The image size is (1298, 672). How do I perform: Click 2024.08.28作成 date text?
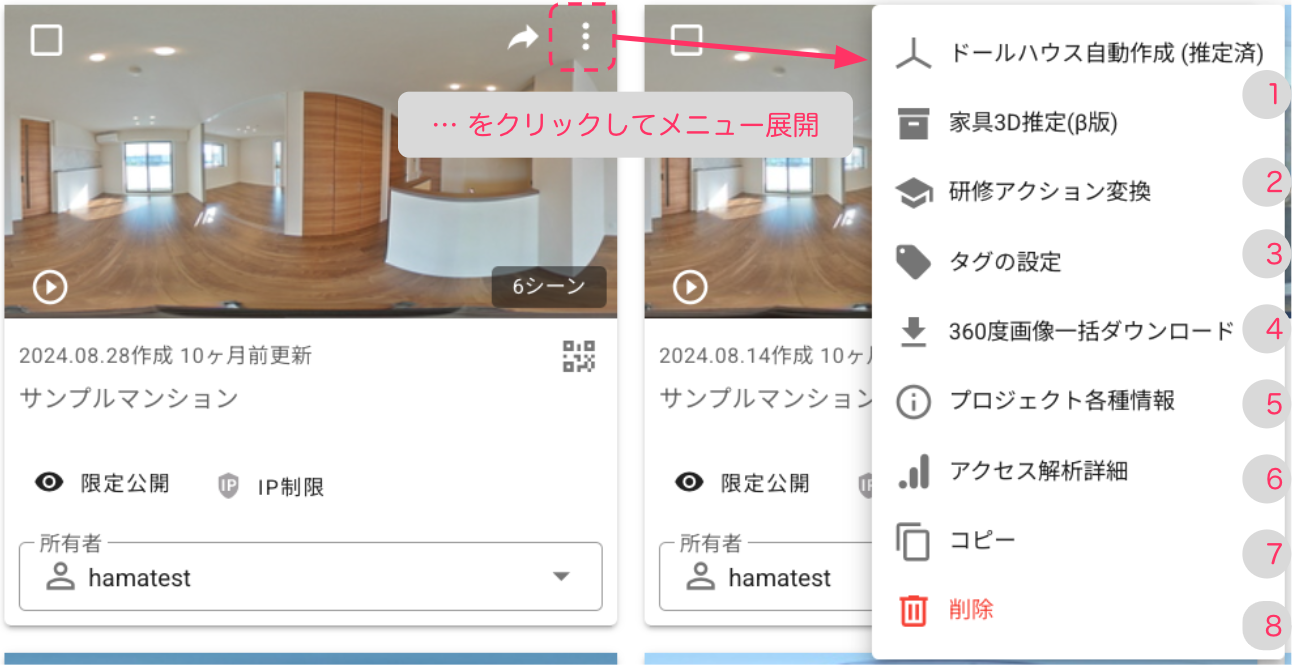pyautogui.click(x=96, y=355)
